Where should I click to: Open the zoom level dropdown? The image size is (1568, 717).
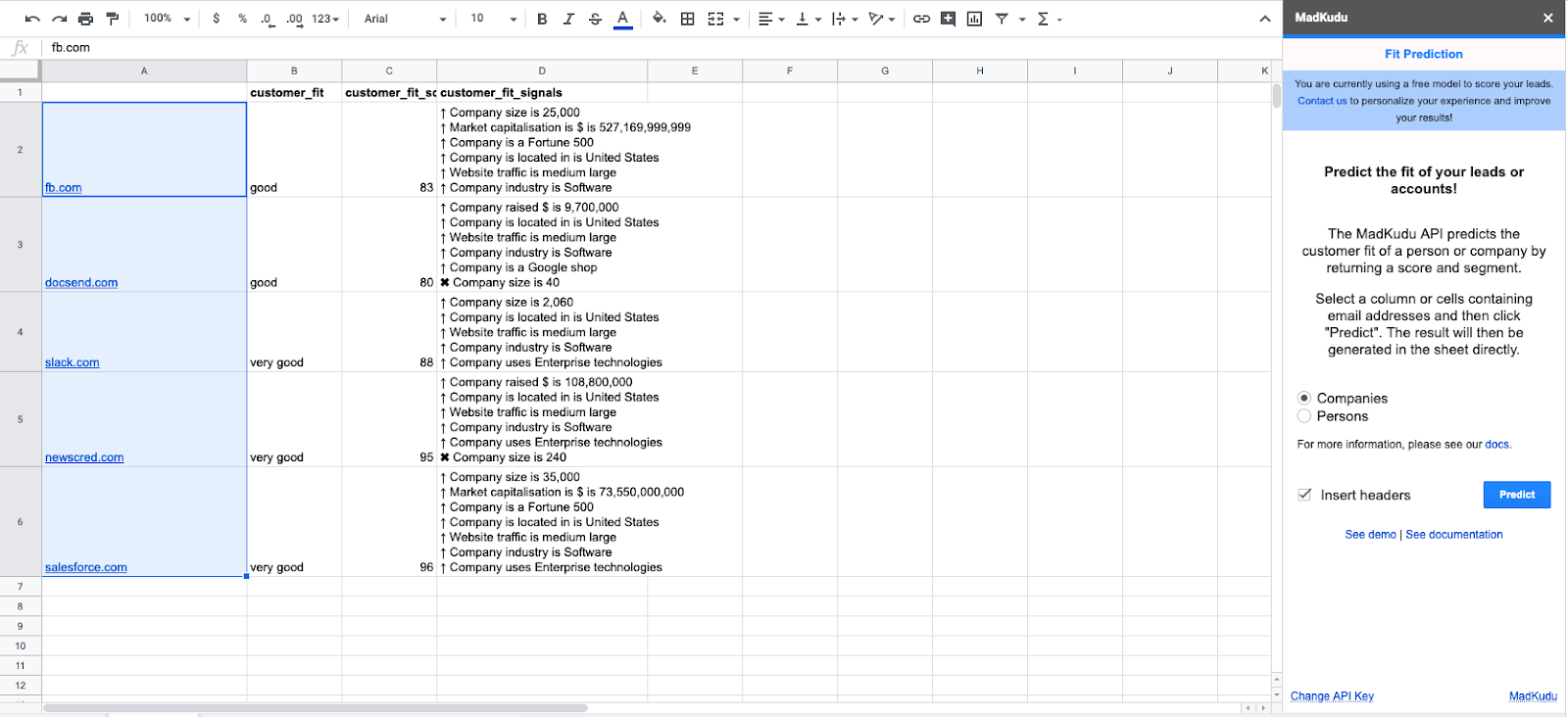tap(167, 19)
